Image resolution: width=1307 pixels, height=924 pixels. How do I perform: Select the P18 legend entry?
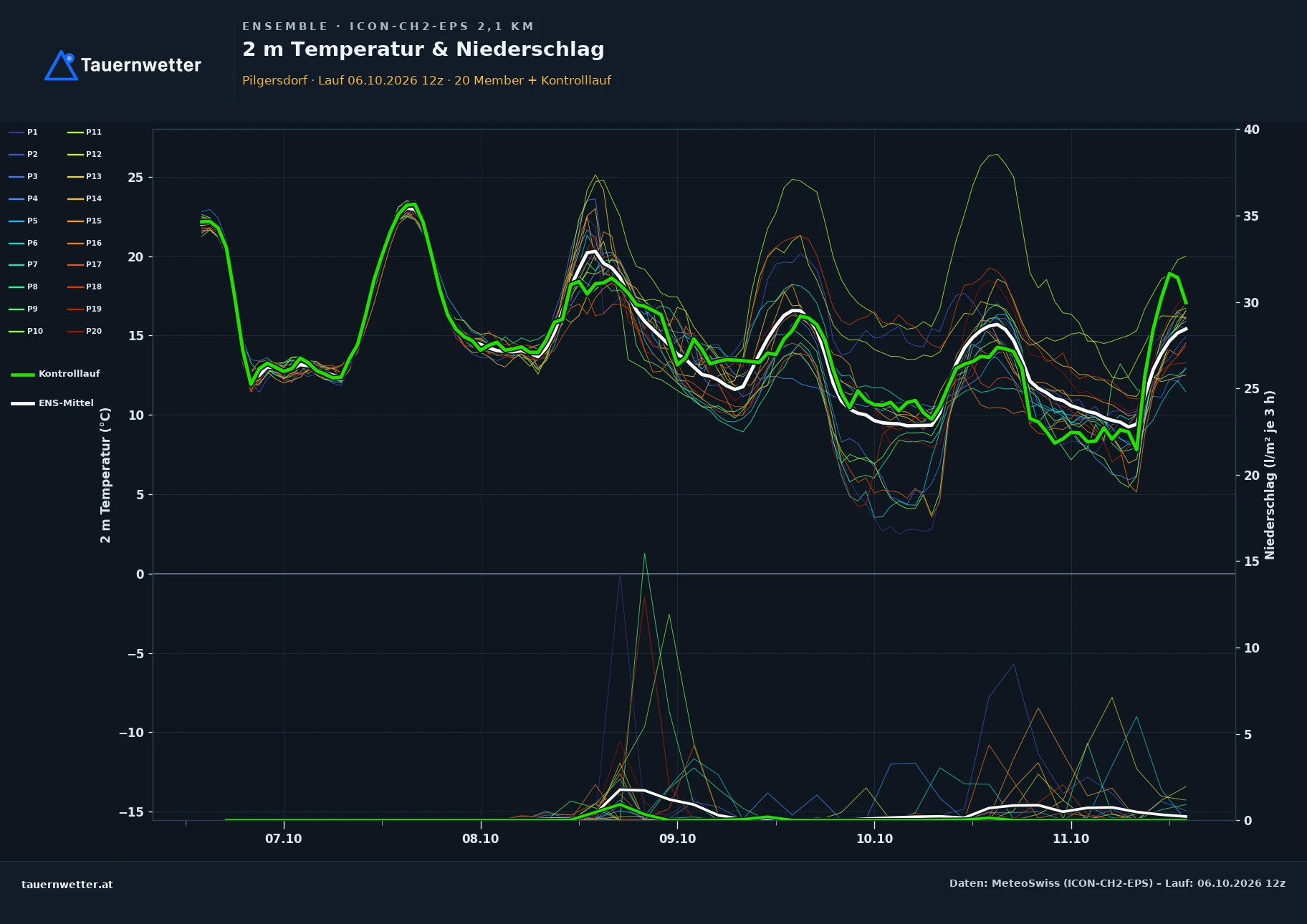pyautogui.click(x=85, y=287)
